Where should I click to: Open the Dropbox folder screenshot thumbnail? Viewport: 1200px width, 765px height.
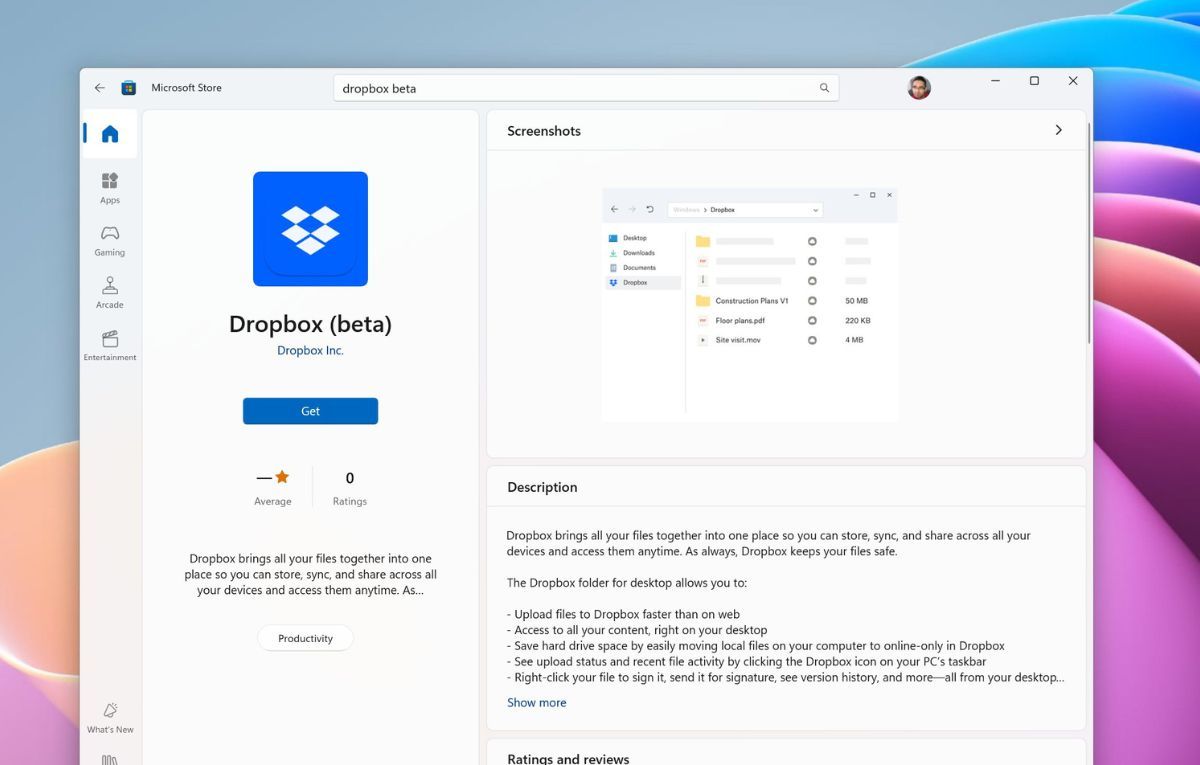750,303
